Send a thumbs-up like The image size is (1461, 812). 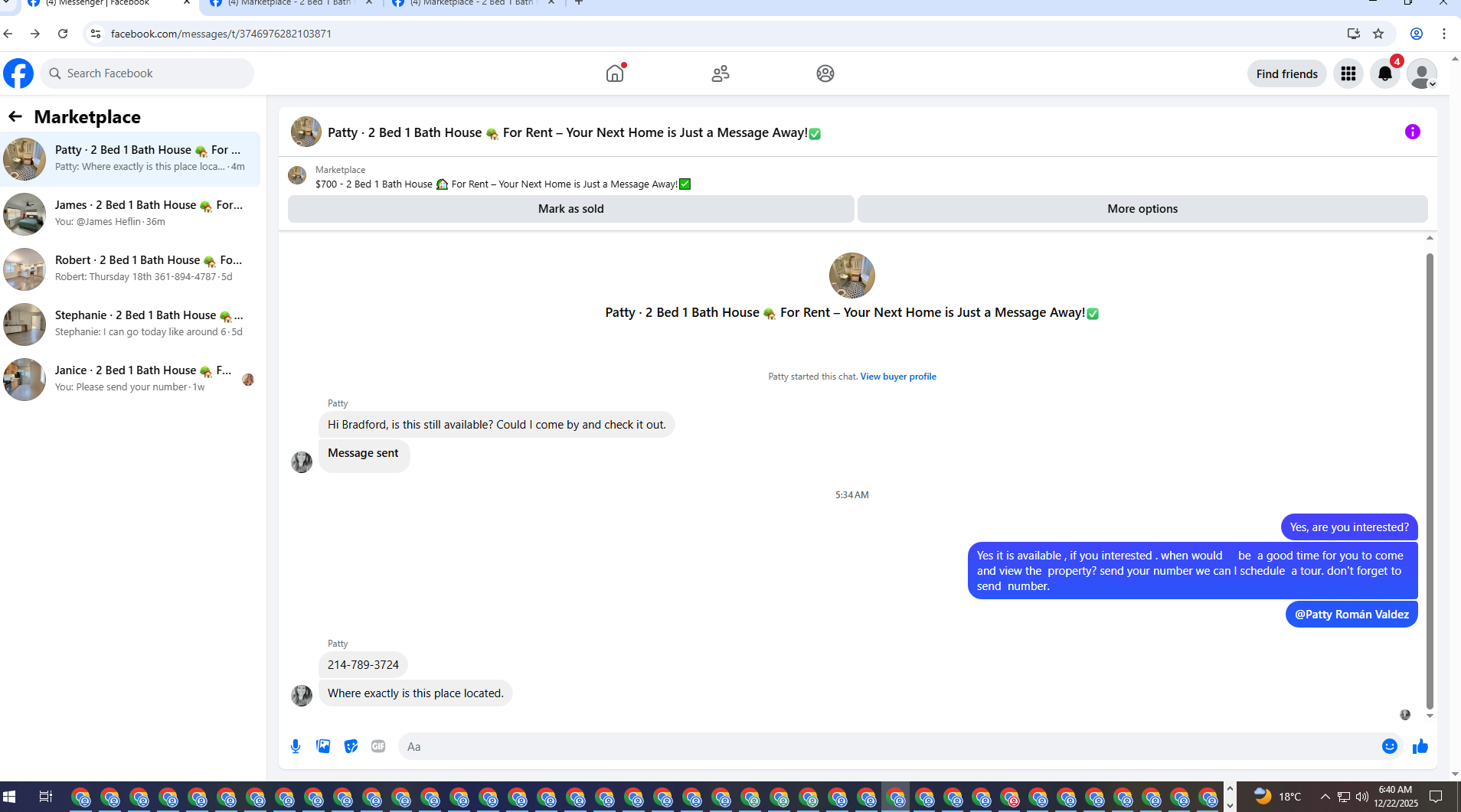[x=1420, y=746]
